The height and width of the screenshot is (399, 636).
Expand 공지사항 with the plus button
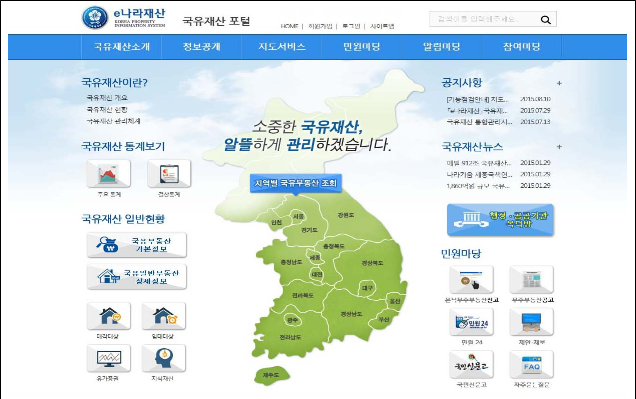[x=559, y=83]
